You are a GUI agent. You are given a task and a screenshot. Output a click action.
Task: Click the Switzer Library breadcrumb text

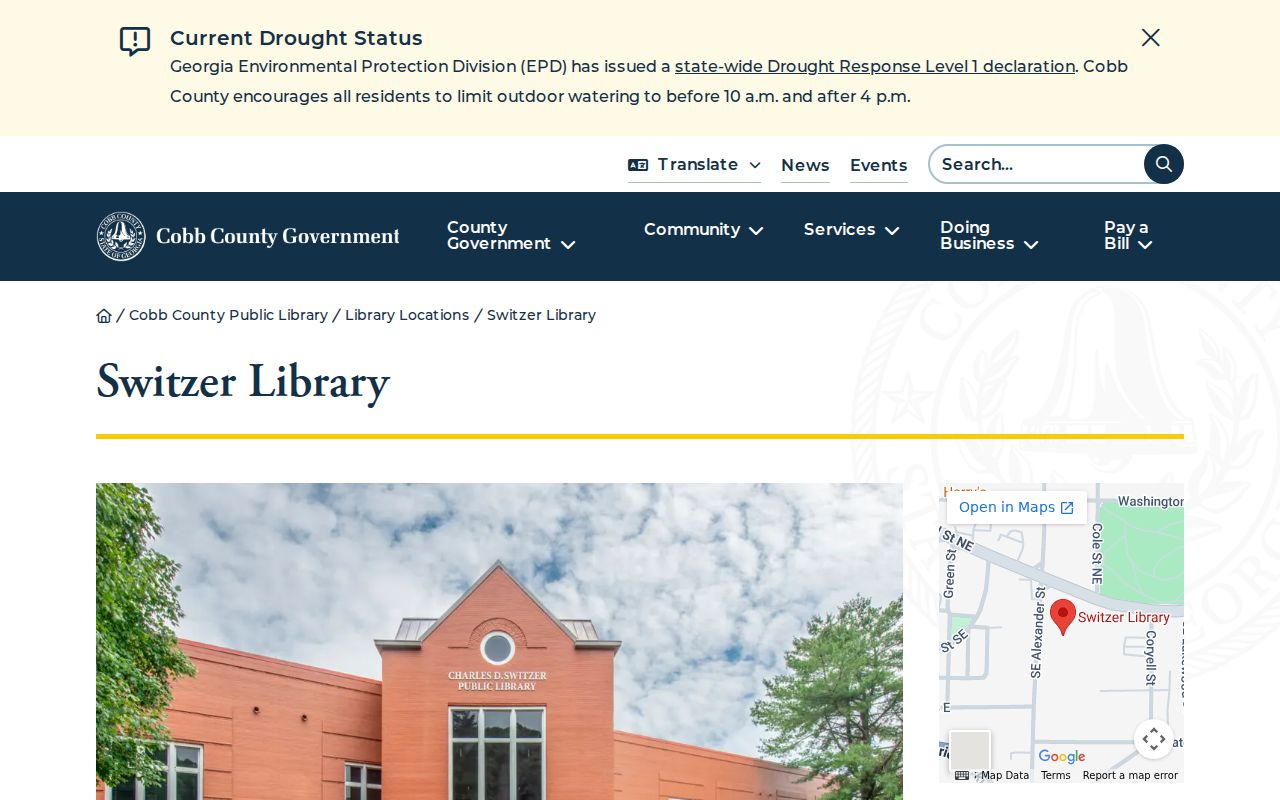pos(541,315)
